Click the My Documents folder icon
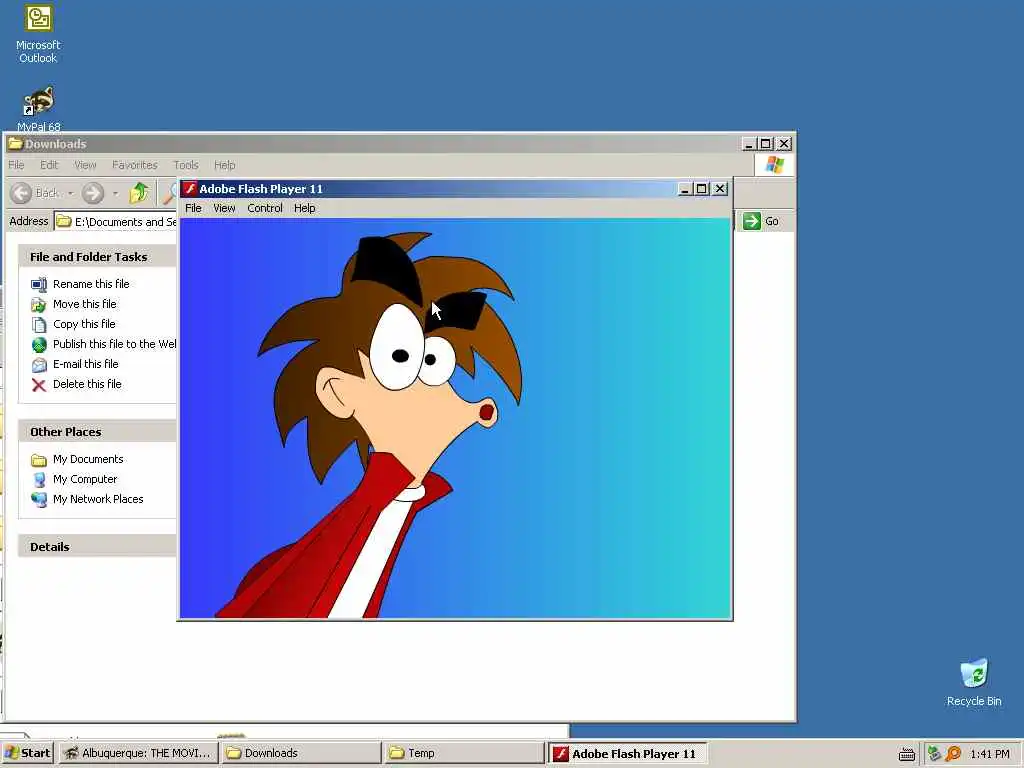 [x=39, y=460]
